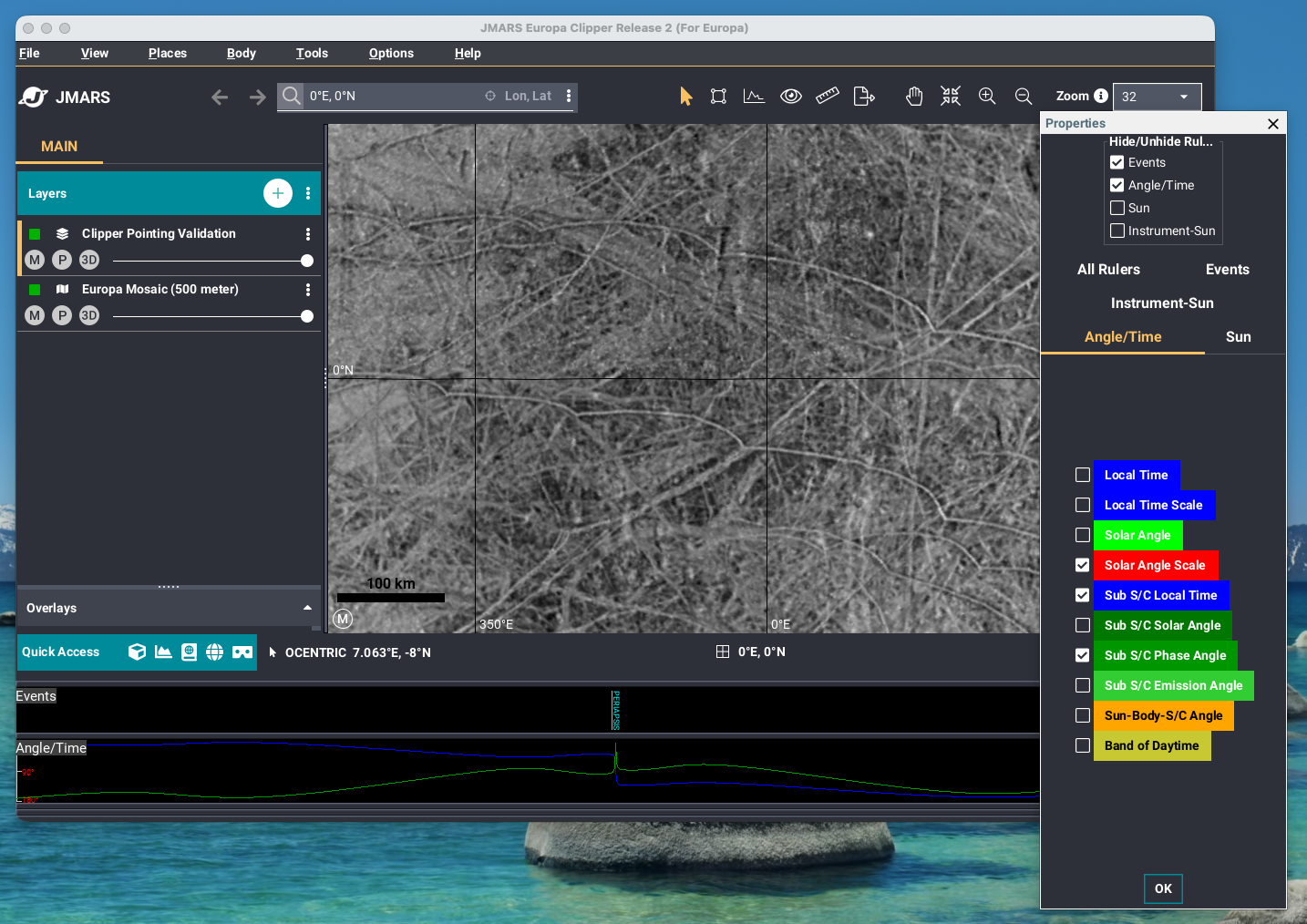Toggle M for Clipper Pointing Validation layer
This screenshot has height=924, width=1307.
pos(35,260)
